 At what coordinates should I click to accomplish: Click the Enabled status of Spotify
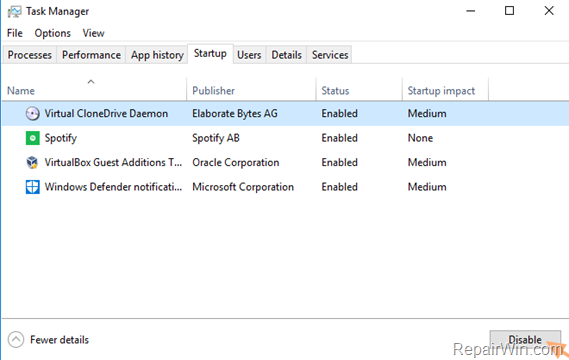[x=340, y=138]
